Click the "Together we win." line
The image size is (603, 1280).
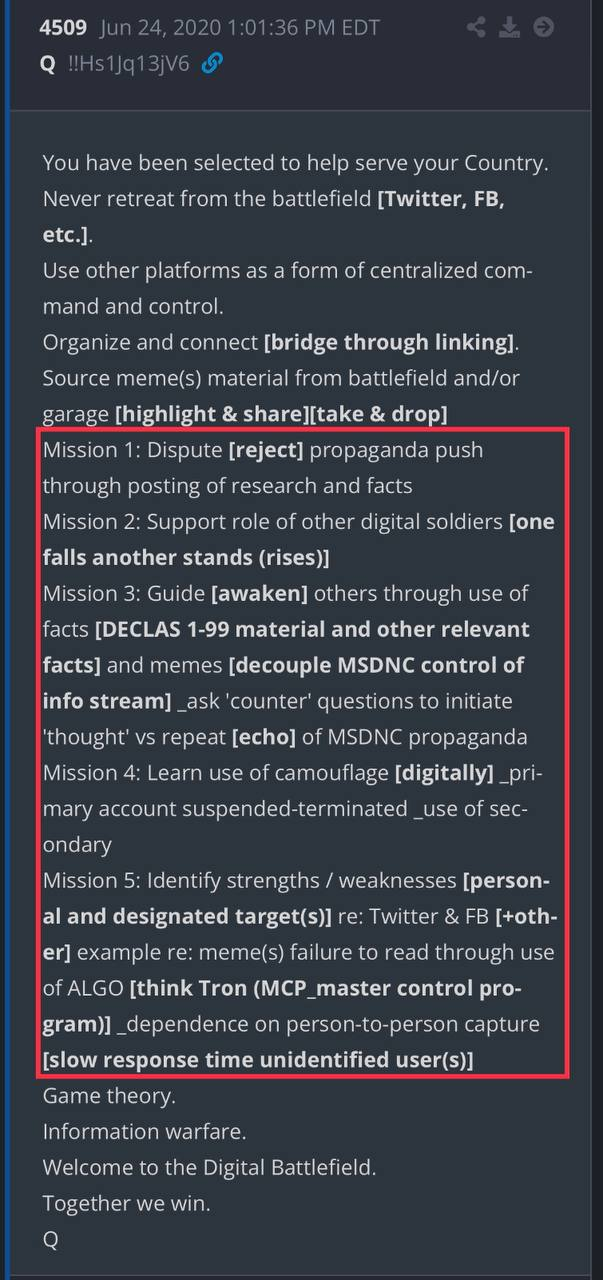(x=124, y=1203)
